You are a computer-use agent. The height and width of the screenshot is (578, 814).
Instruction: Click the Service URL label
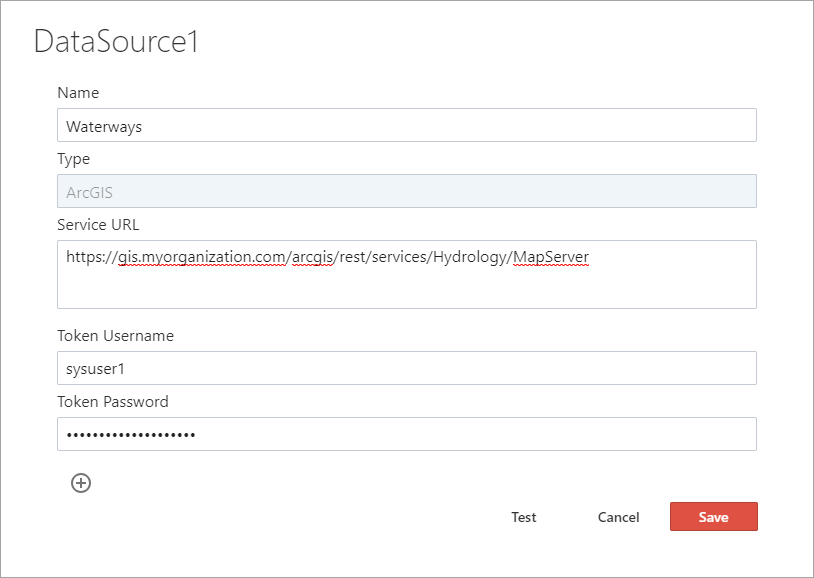(98, 224)
